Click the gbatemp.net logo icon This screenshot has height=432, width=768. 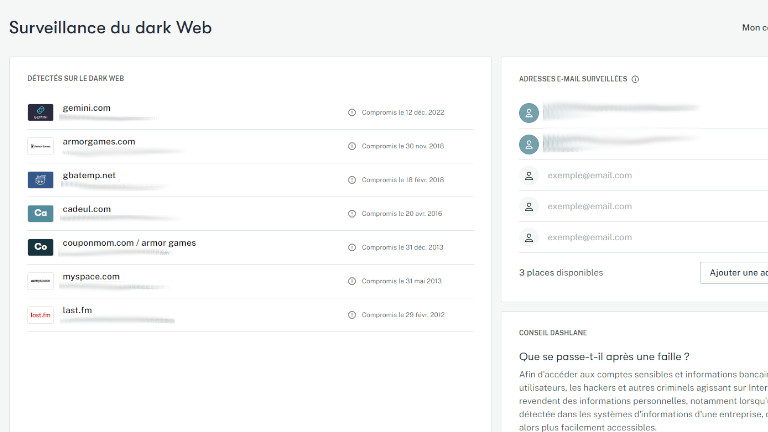coord(40,180)
